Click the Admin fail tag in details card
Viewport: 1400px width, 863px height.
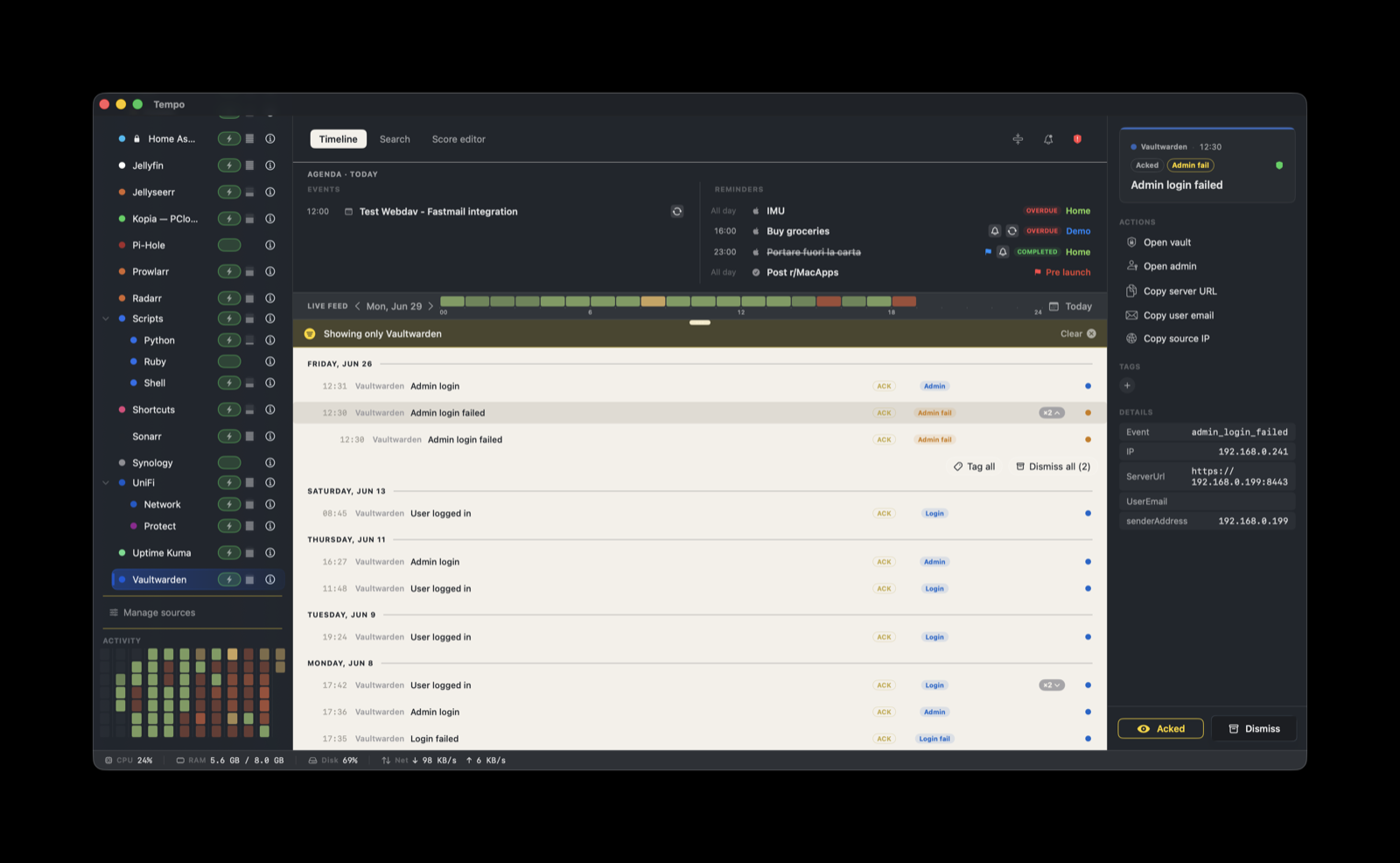tap(1190, 165)
